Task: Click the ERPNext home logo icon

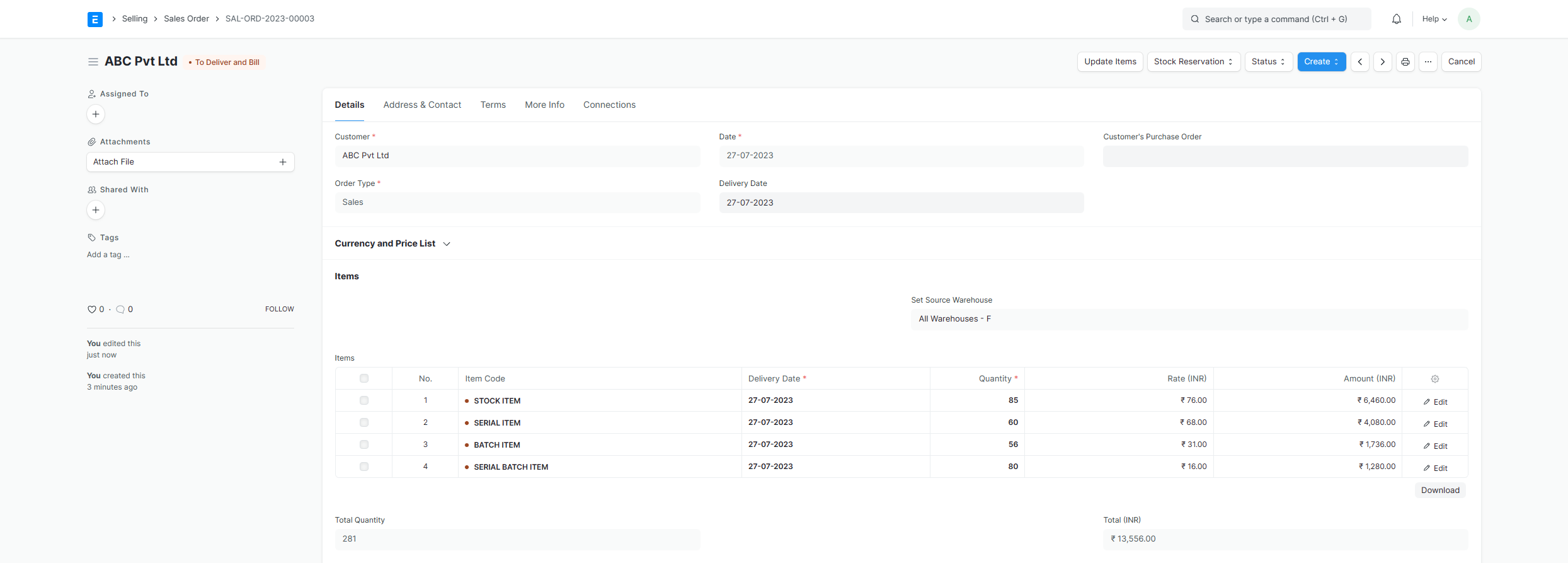Action: click(x=95, y=19)
